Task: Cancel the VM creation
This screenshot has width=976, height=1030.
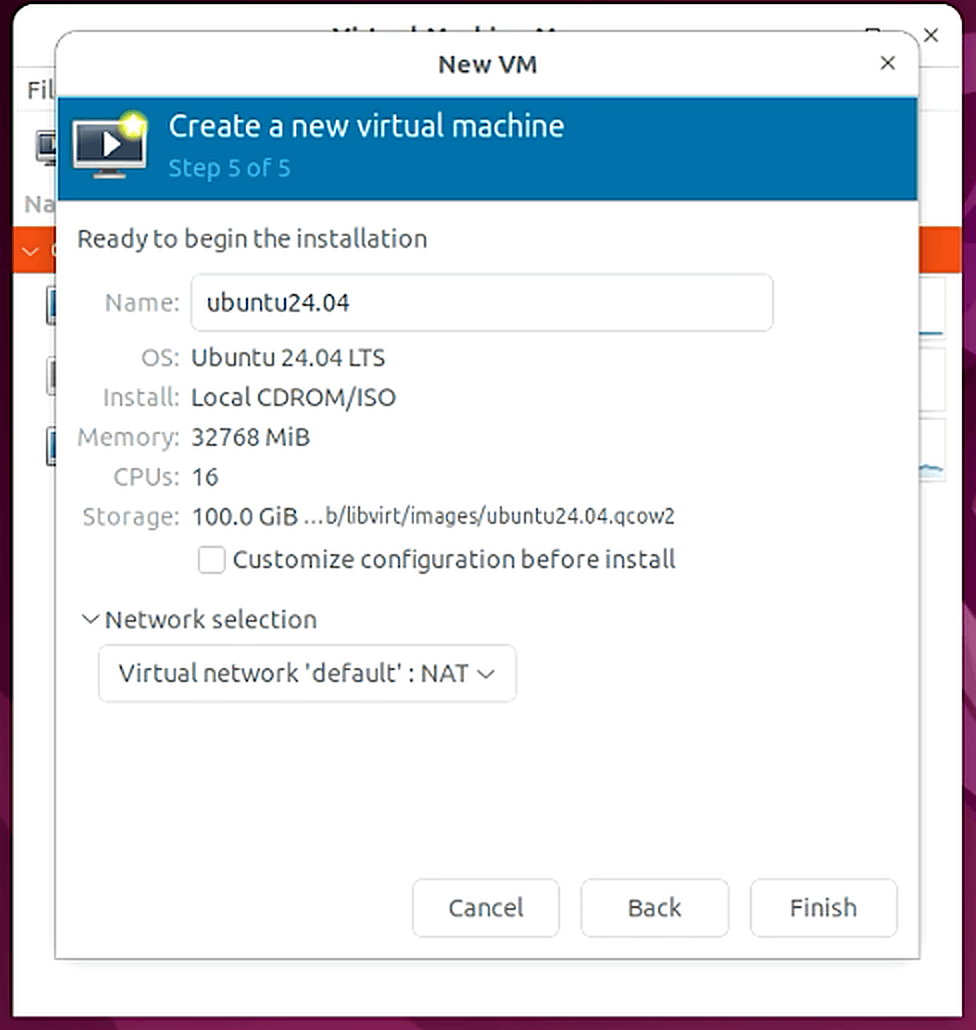Action: pos(486,908)
